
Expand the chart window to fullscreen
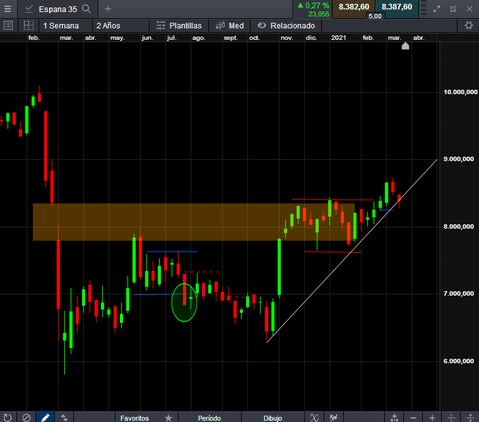coord(436,9)
